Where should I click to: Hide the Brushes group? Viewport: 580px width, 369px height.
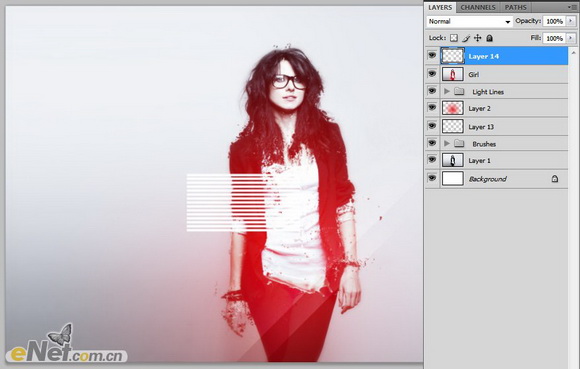432,143
